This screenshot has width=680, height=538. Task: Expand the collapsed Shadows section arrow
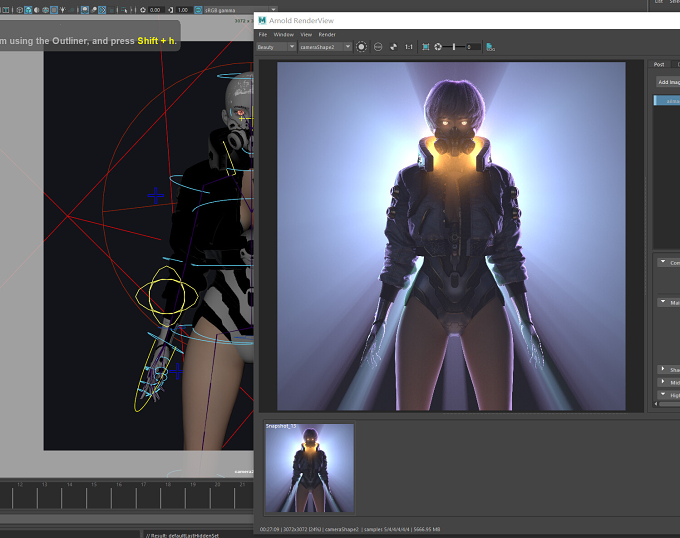coord(663,369)
